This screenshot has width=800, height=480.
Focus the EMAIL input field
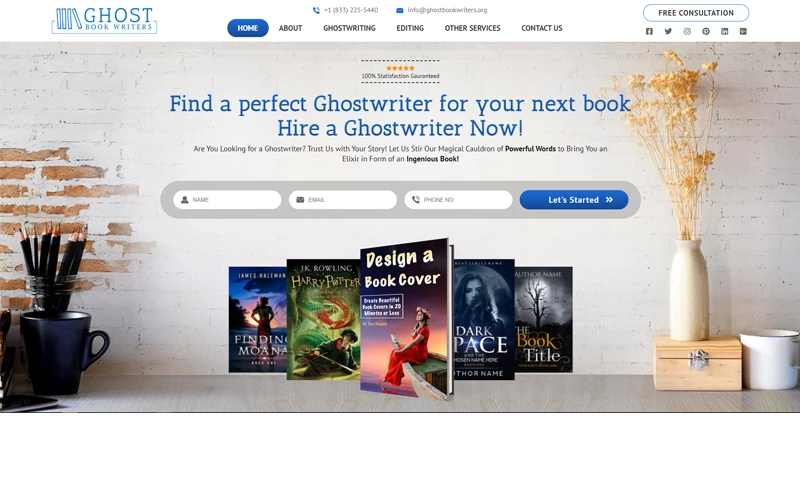click(x=342, y=199)
